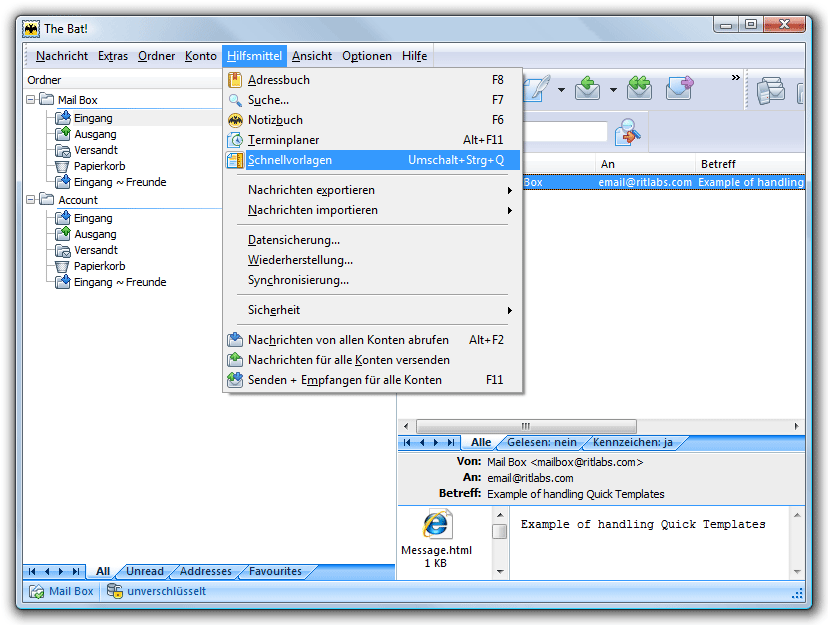Viewport: 828px width, 625px height.
Task: Click the Schnellvorlagen template icon
Action: coord(235,160)
